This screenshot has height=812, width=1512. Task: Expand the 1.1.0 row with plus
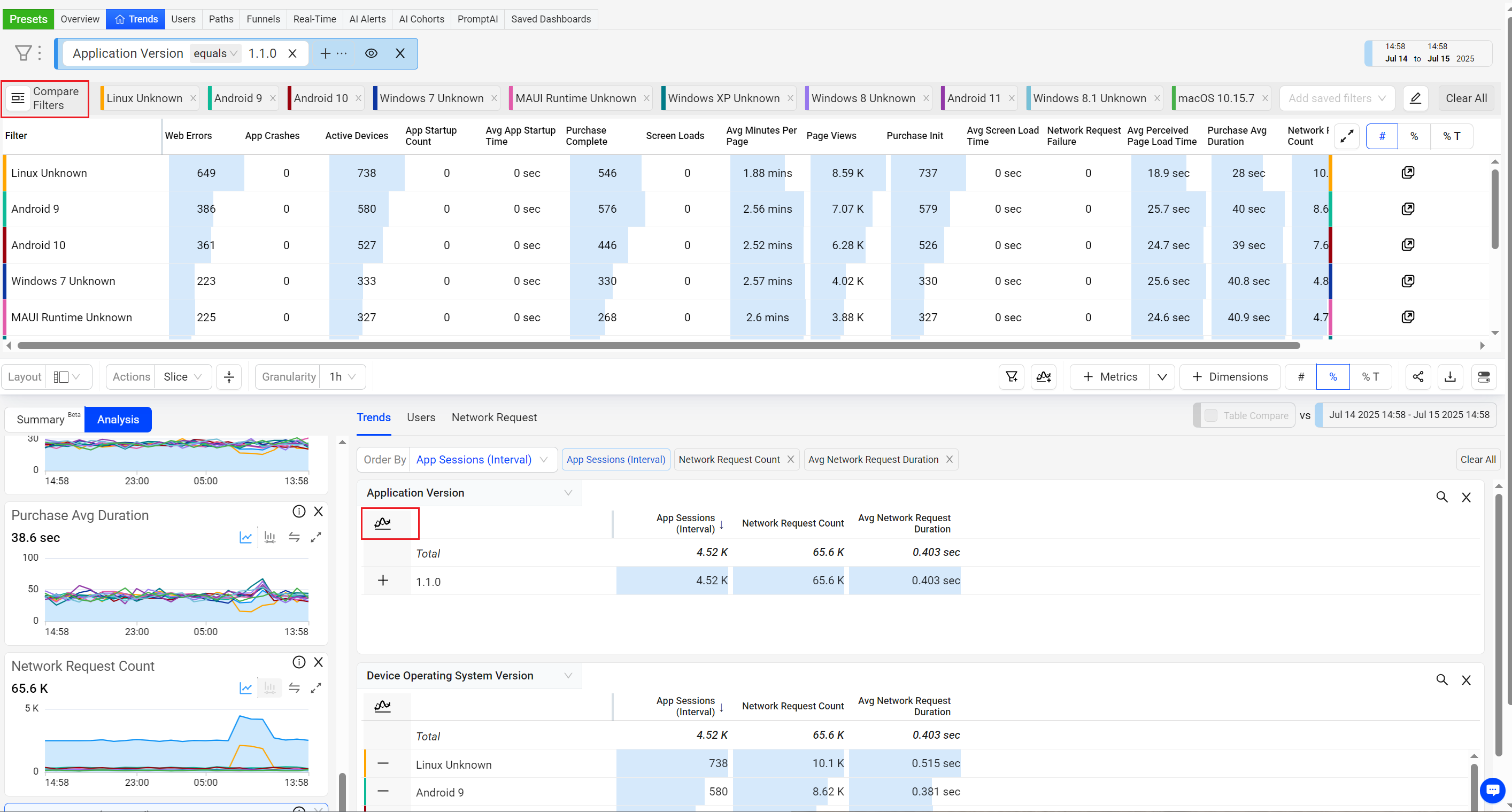tap(383, 581)
